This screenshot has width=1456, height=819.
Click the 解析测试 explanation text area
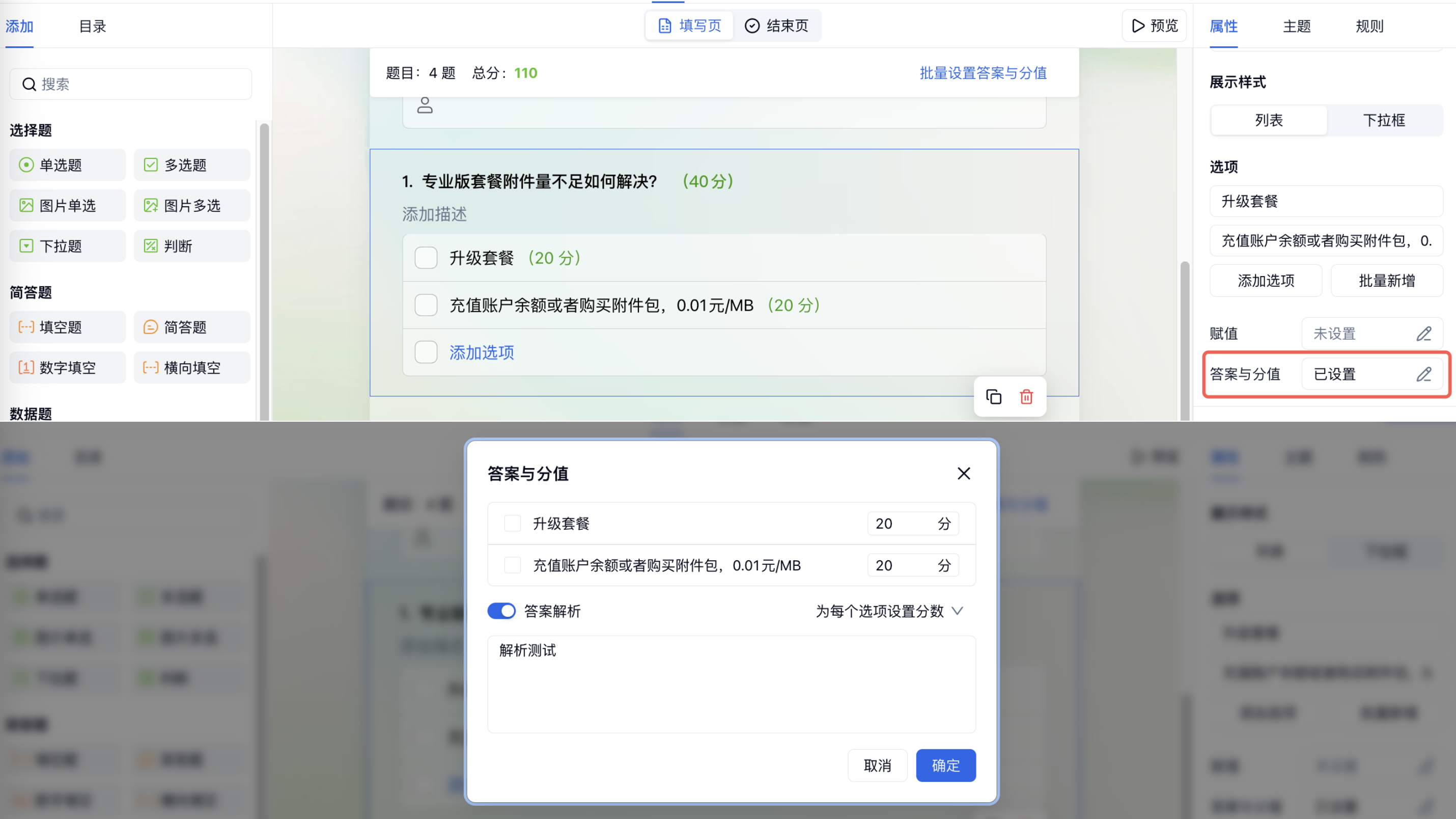point(732,684)
